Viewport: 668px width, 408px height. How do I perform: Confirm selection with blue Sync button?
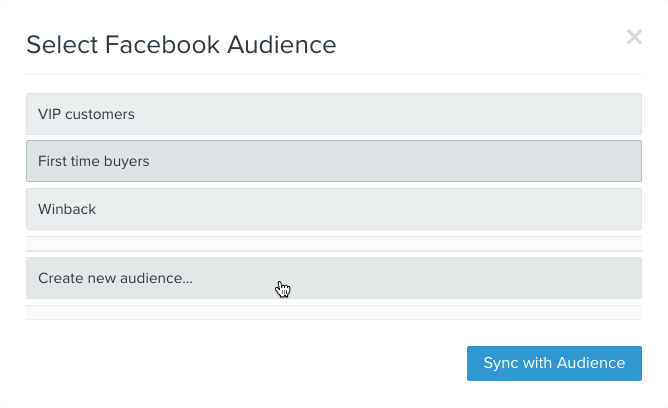[x=554, y=363]
